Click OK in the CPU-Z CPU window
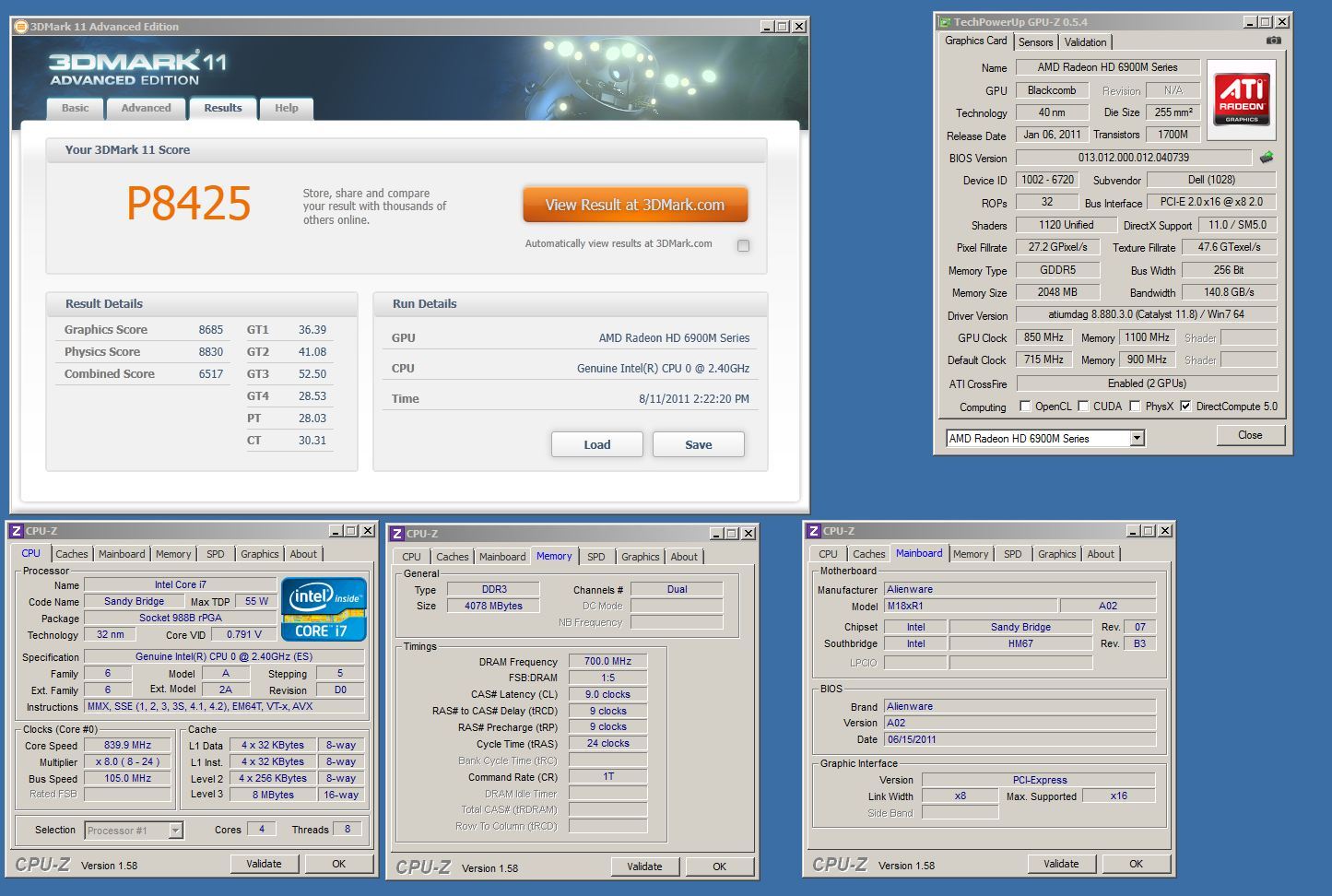 click(x=338, y=864)
